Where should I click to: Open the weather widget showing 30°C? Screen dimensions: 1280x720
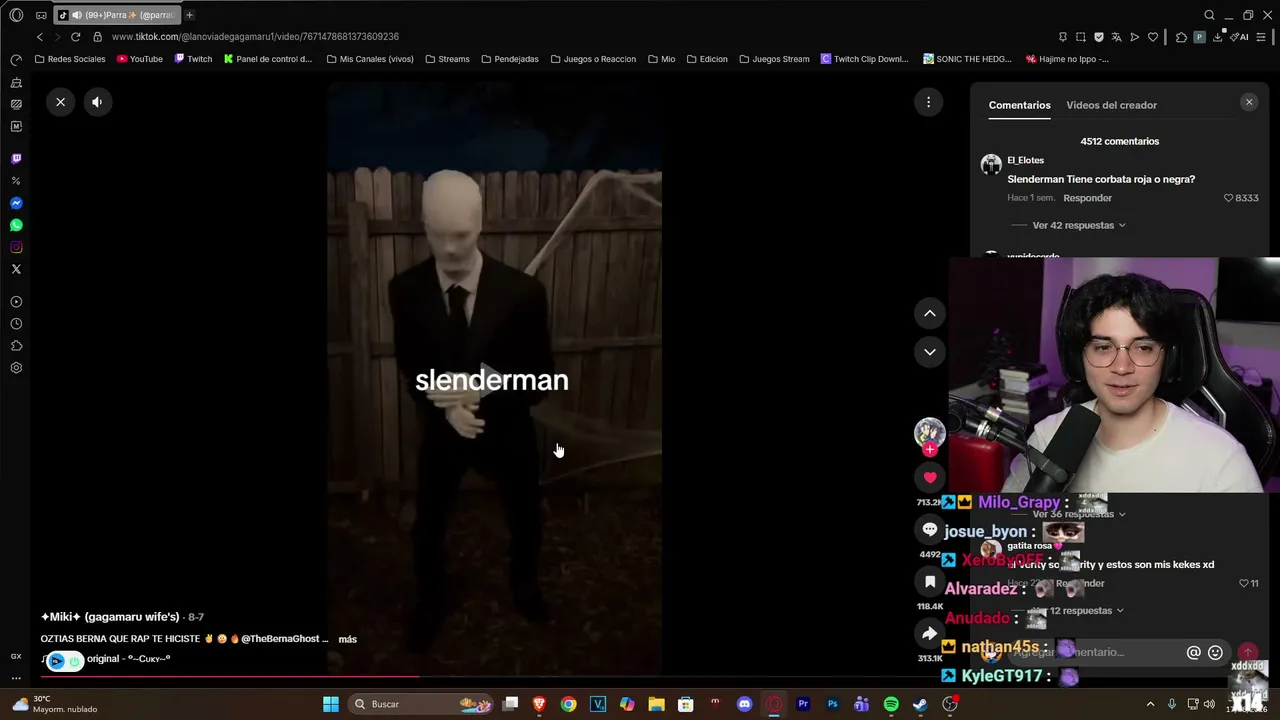(55, 704)
